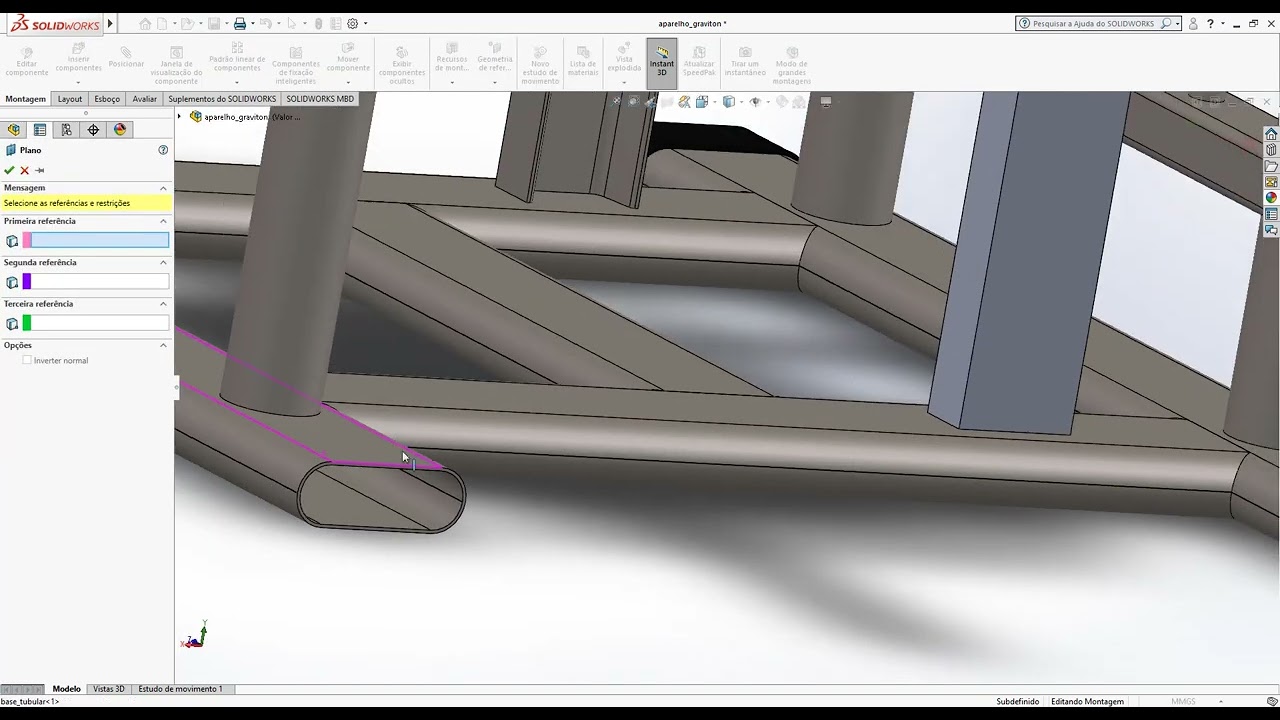Switch to the Modelo bottom tab
Viewport: 1280px width, 720px height.
point(67,689)
